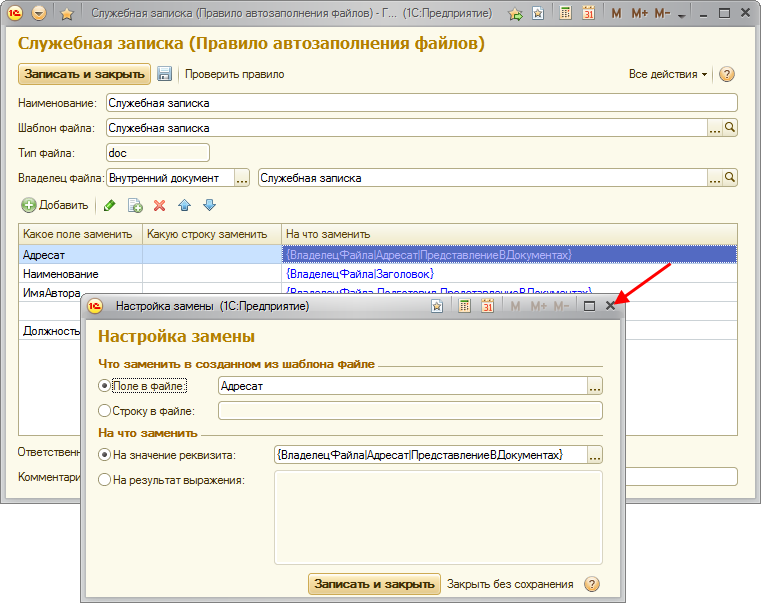Click get link icon in main title bar
This screenshot has height=603, width=761.
[515, 14]
